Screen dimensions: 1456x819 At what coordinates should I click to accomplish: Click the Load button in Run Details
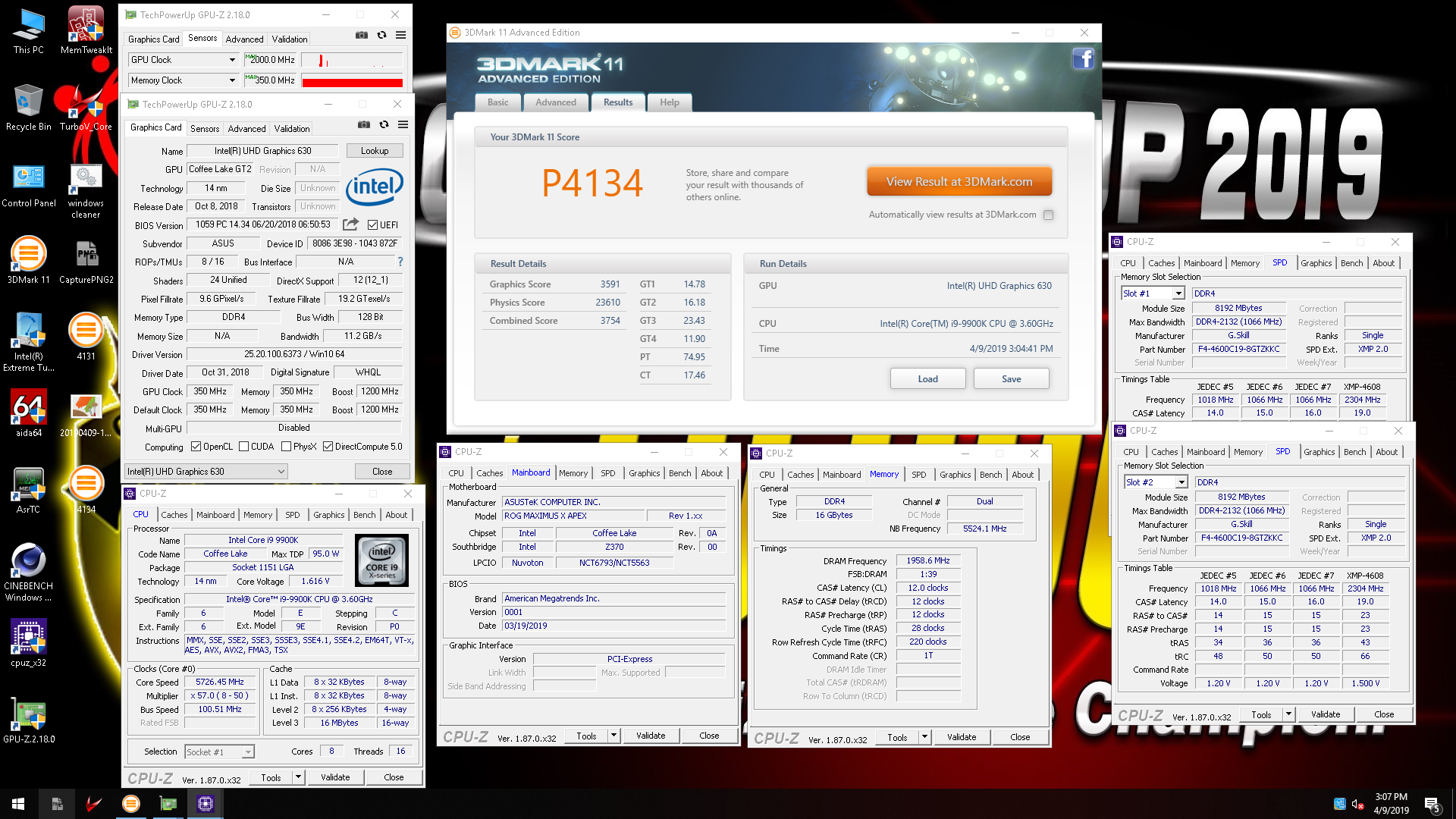[x=928, y=379]
